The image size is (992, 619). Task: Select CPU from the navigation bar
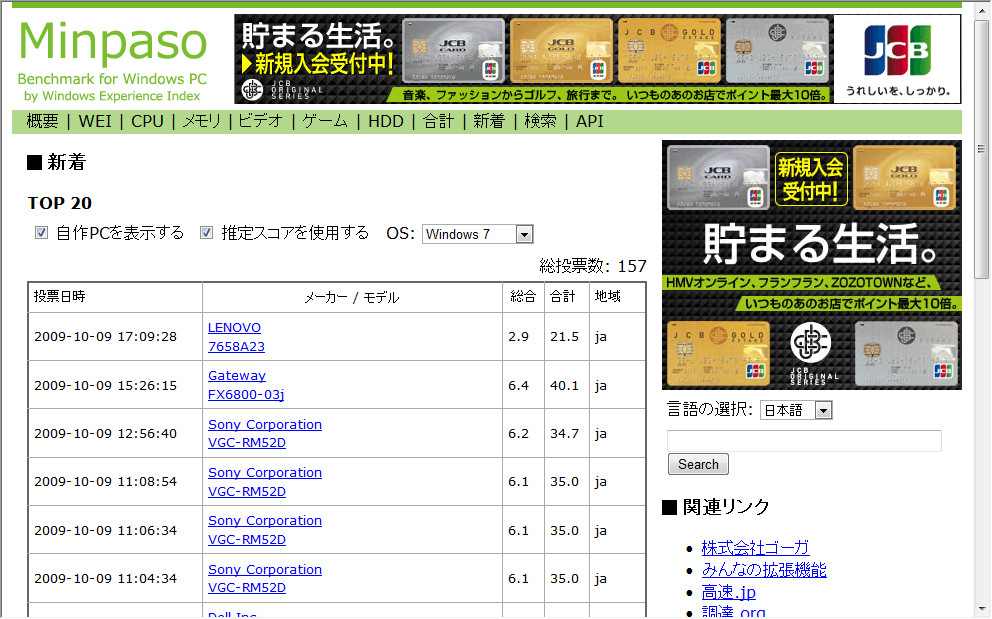pyautogui.click(x=146, y=120)
